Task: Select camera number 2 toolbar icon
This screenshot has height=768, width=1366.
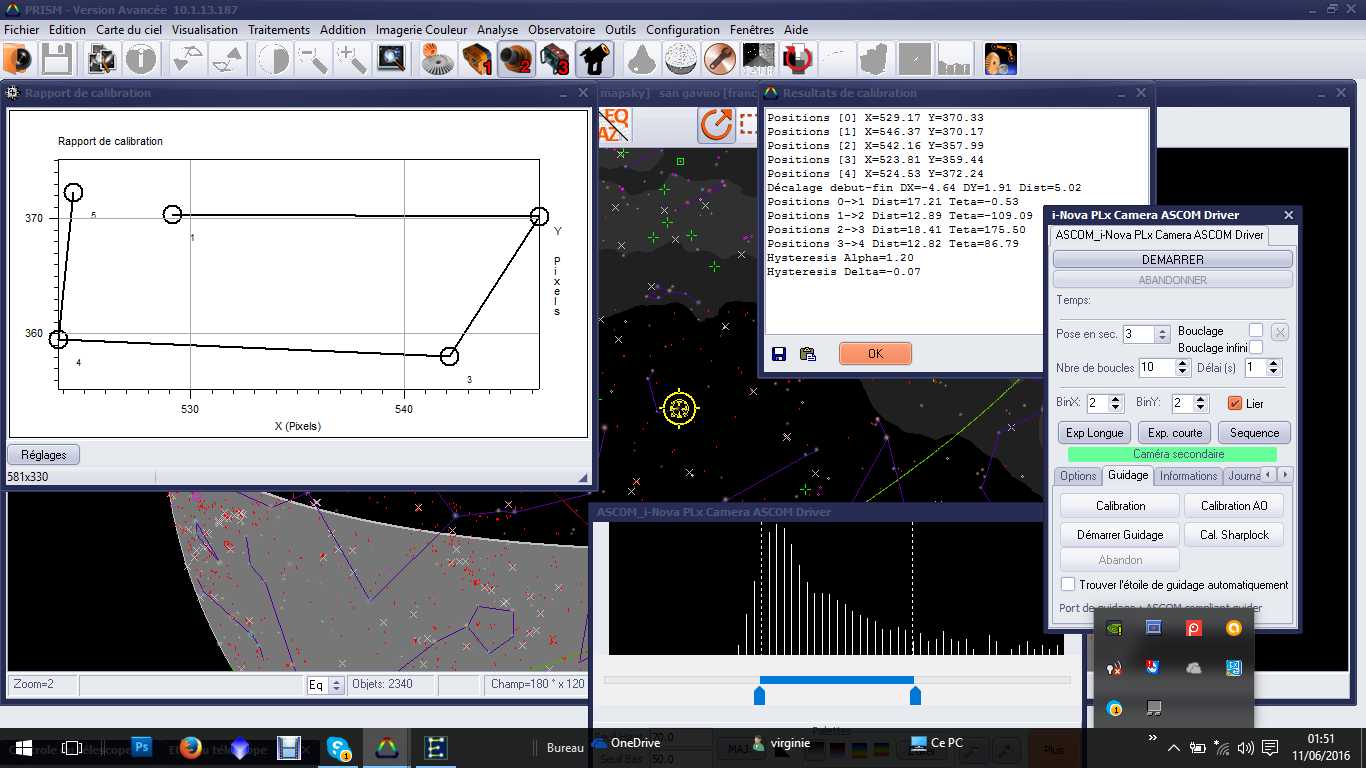Action: 515,60
